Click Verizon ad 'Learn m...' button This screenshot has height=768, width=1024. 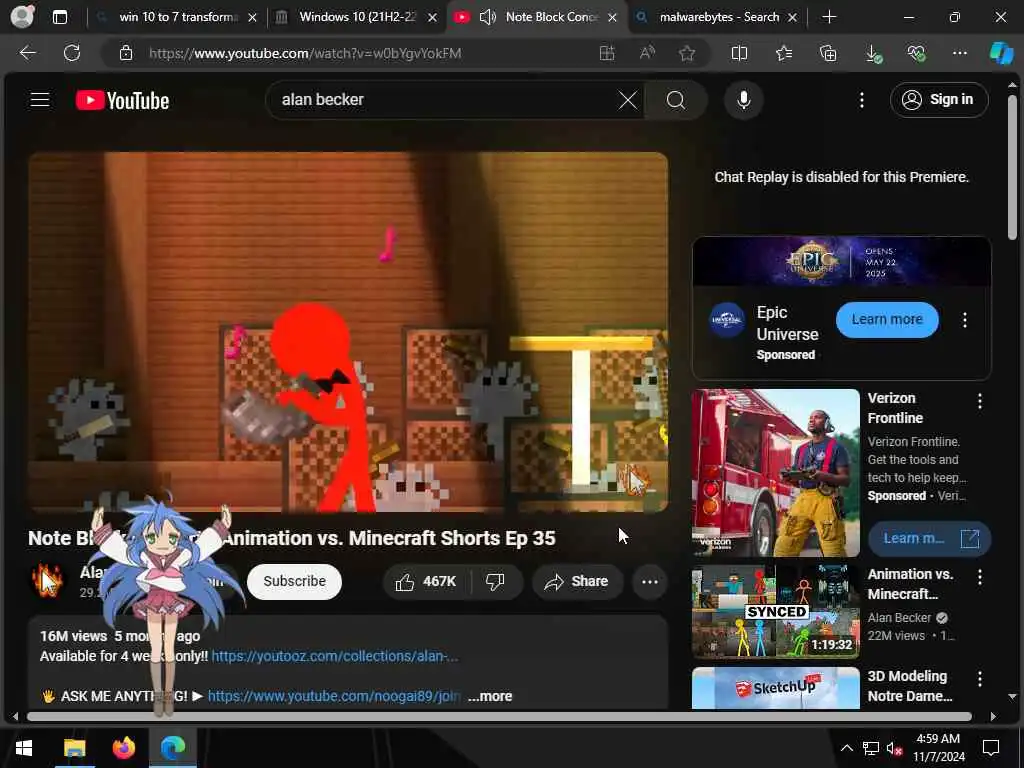coord(929,538)
